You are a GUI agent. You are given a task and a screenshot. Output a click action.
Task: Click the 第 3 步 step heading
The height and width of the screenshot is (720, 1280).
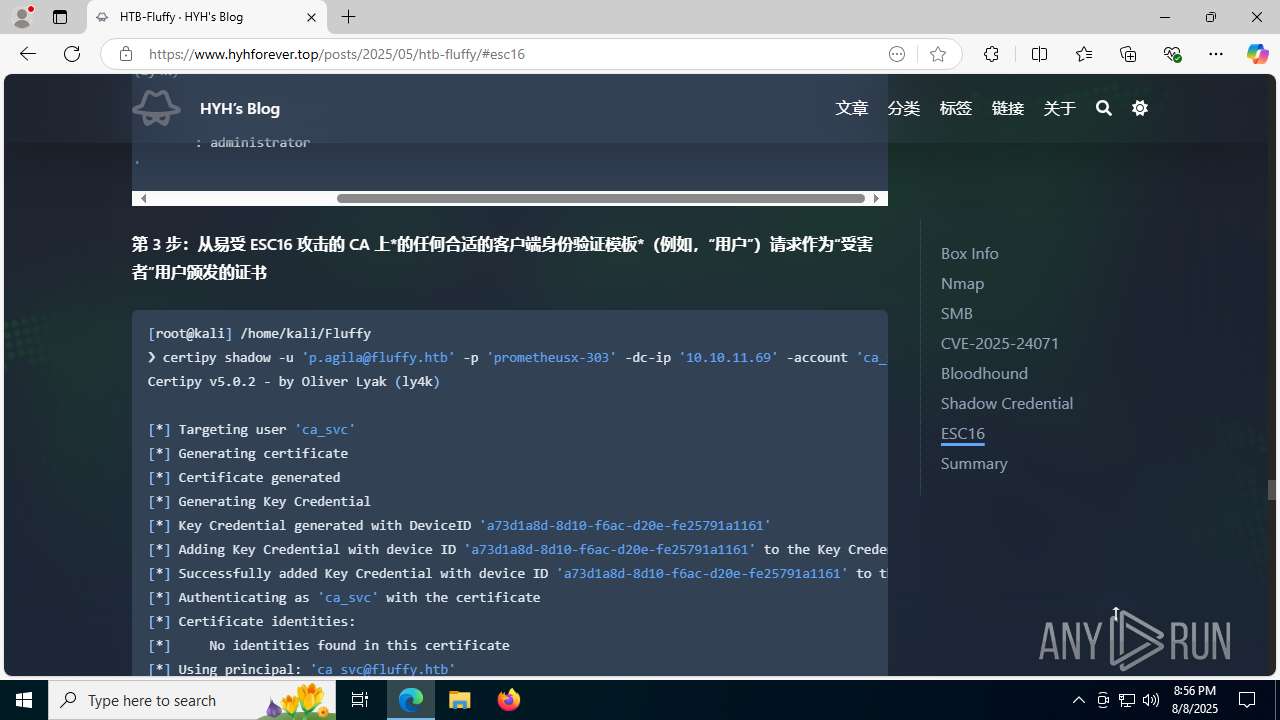pyautogui.click(x=502, y=258)
